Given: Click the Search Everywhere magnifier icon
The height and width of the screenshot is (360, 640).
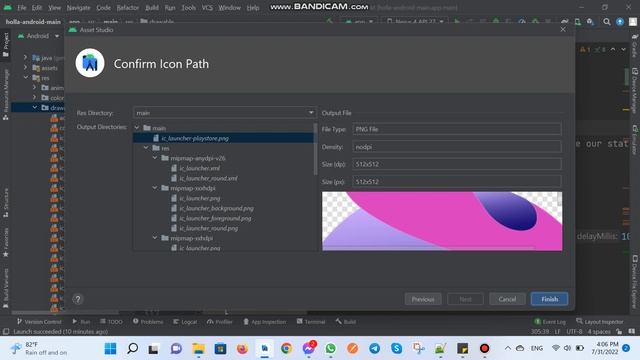Looking at the screenshot, I should pyautogui.click(x=607, y=22).
